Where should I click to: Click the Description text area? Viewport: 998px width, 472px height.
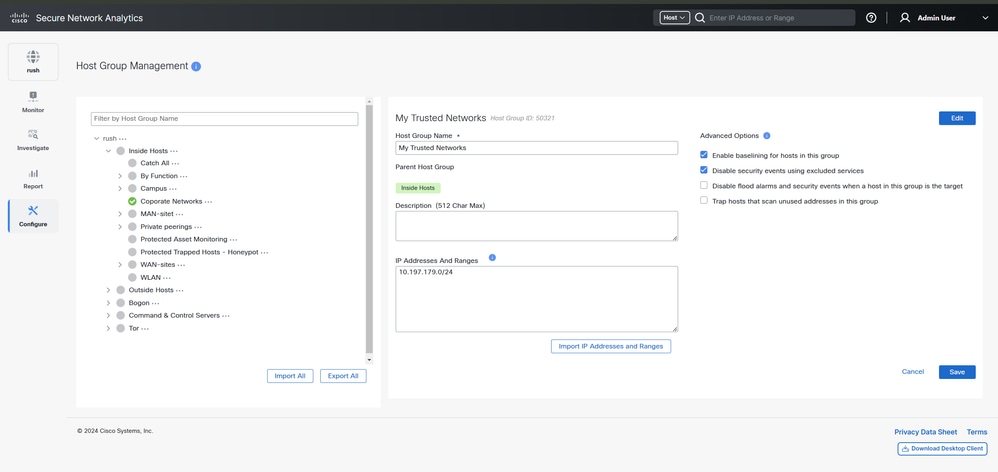[x=537, y=226]
